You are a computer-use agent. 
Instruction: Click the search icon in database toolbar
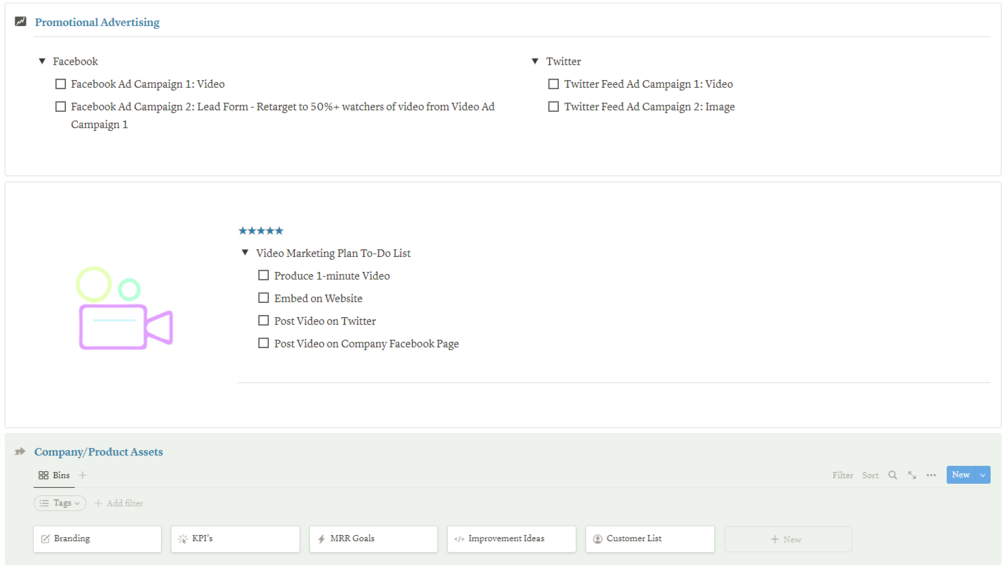pyautogui.click(x=893, y=475)
